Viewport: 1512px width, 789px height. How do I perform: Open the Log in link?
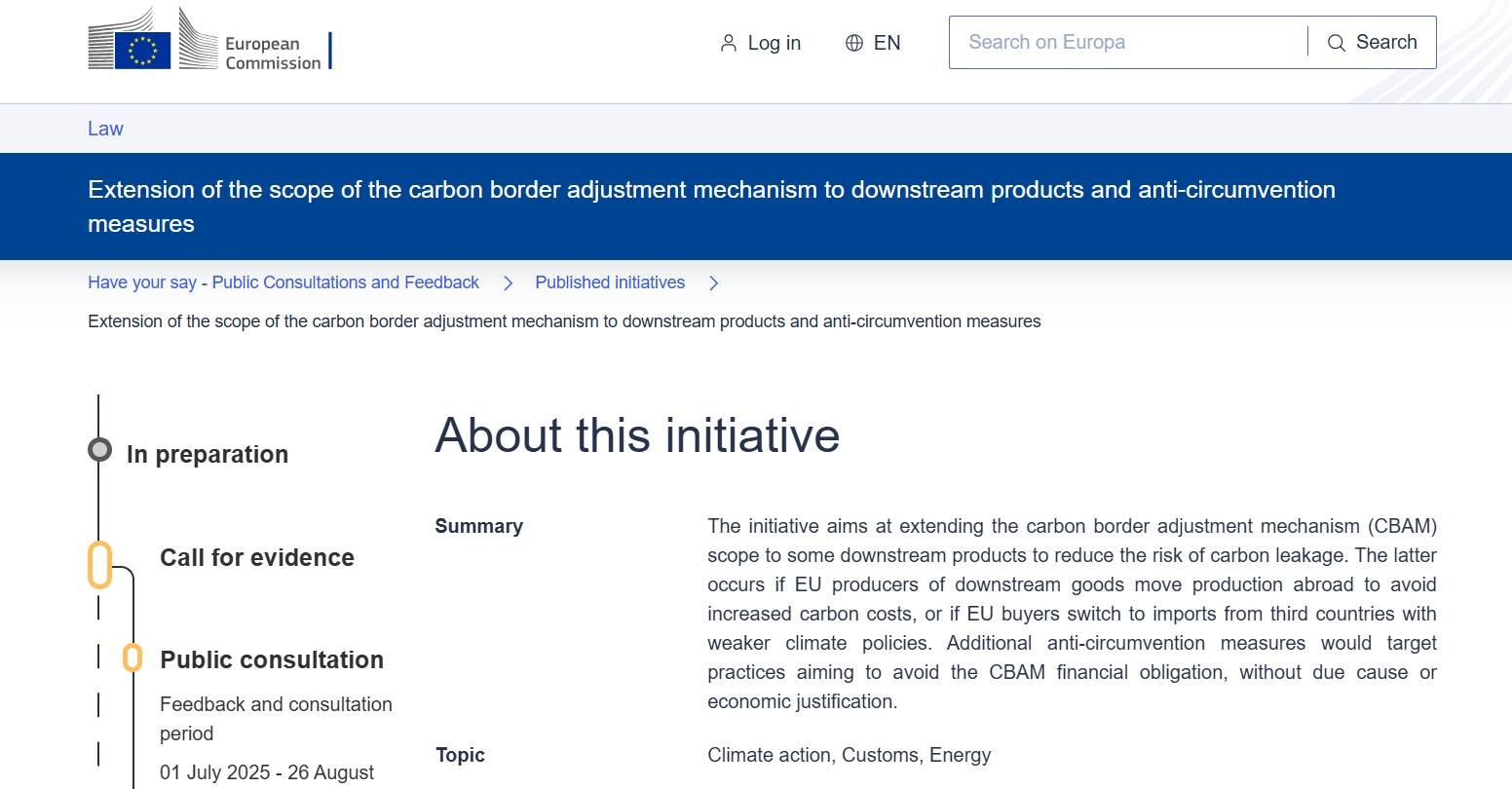click(774, 43)
